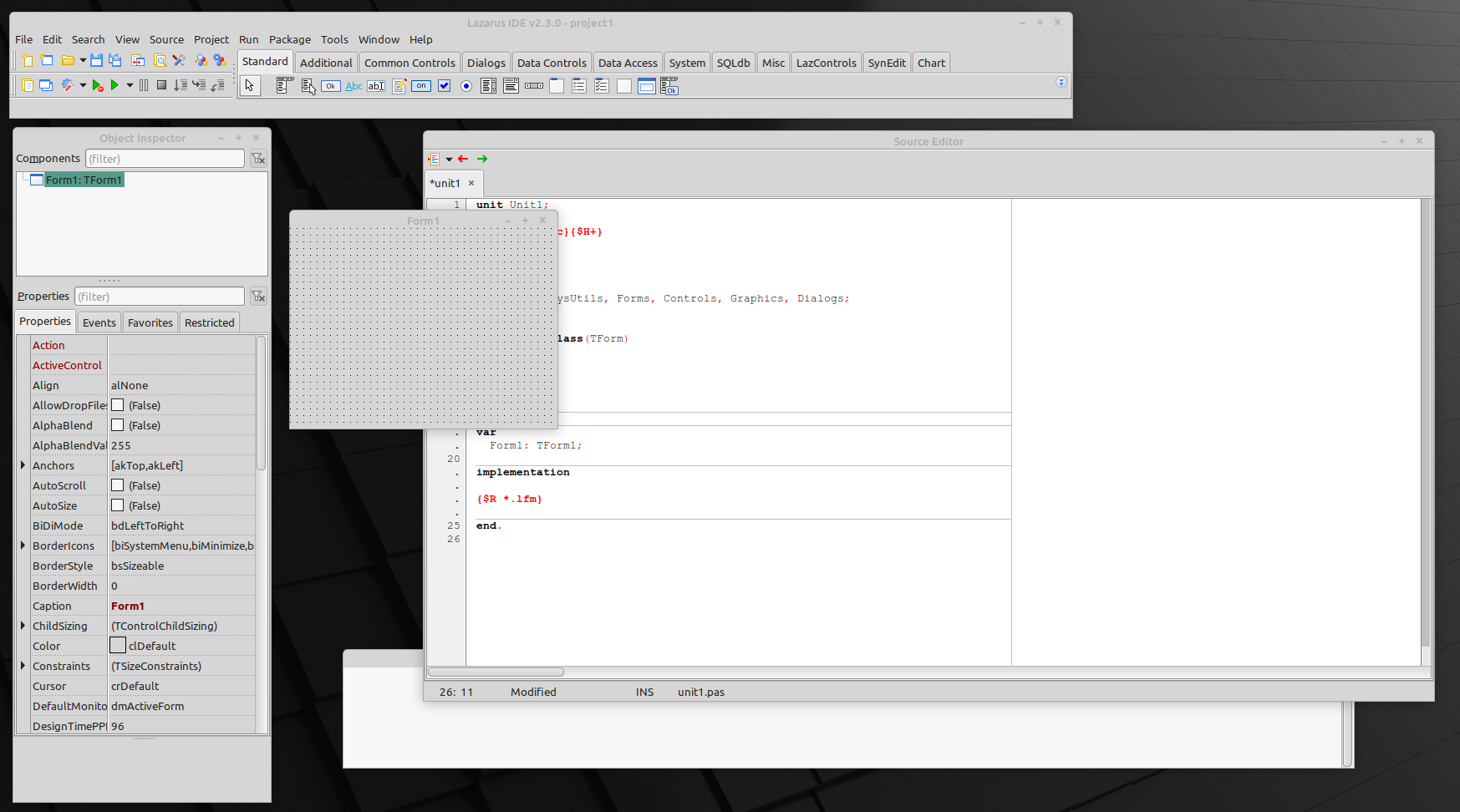This screenshot has height=812, width=1460.
Task: Close the unit1 editor tab
Action: pyautogui.click(x=471, y=183)
